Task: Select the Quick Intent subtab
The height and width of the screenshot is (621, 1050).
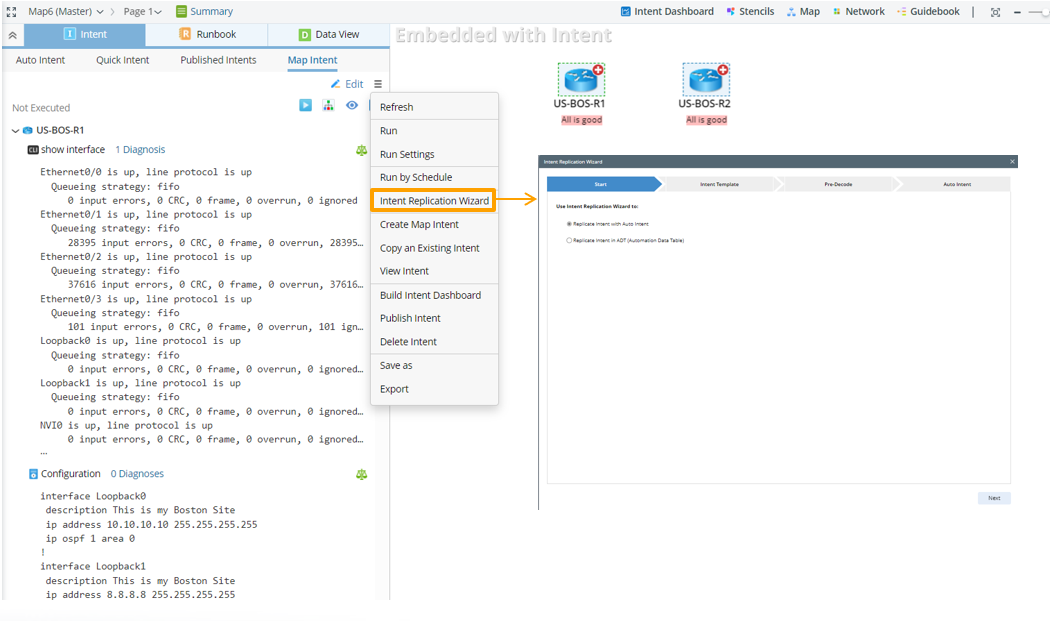Action: 123,60
